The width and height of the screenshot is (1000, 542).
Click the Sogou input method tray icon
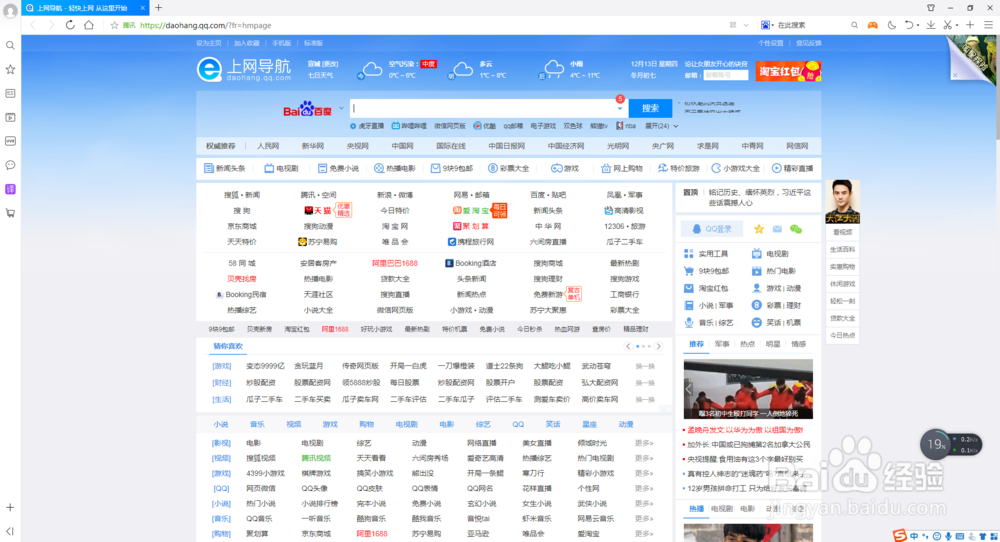point(900,536)
